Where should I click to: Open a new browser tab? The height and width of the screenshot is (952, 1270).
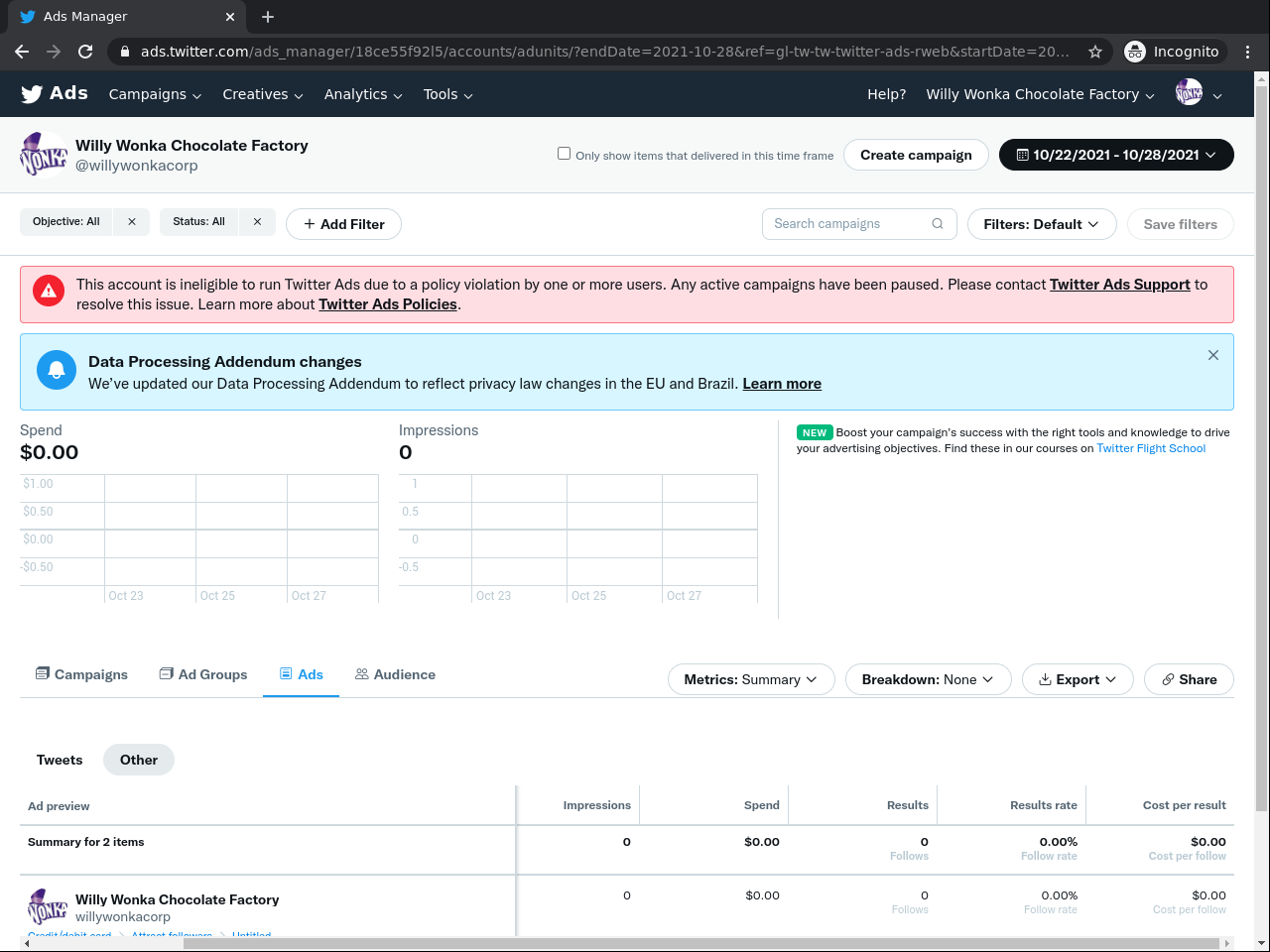(268, 17)
